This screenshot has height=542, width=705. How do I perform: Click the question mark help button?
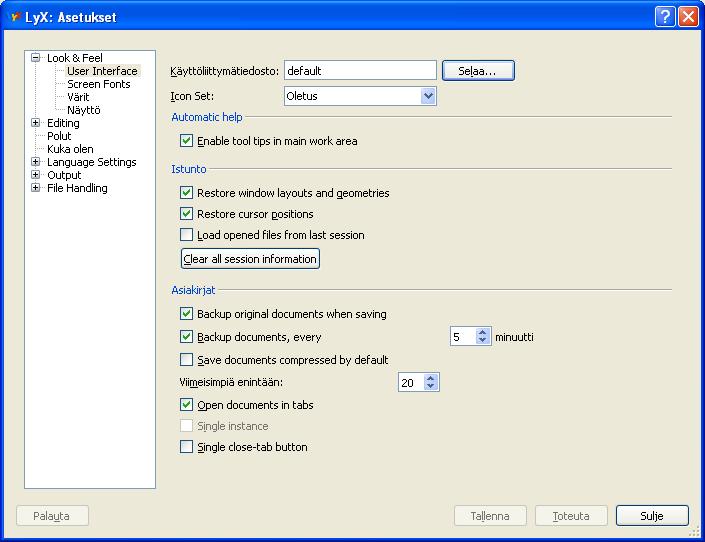coord(665,17)
